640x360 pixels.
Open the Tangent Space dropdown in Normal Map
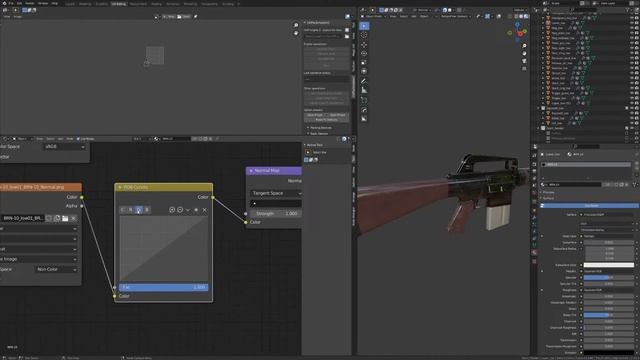[x=276, y=193]
